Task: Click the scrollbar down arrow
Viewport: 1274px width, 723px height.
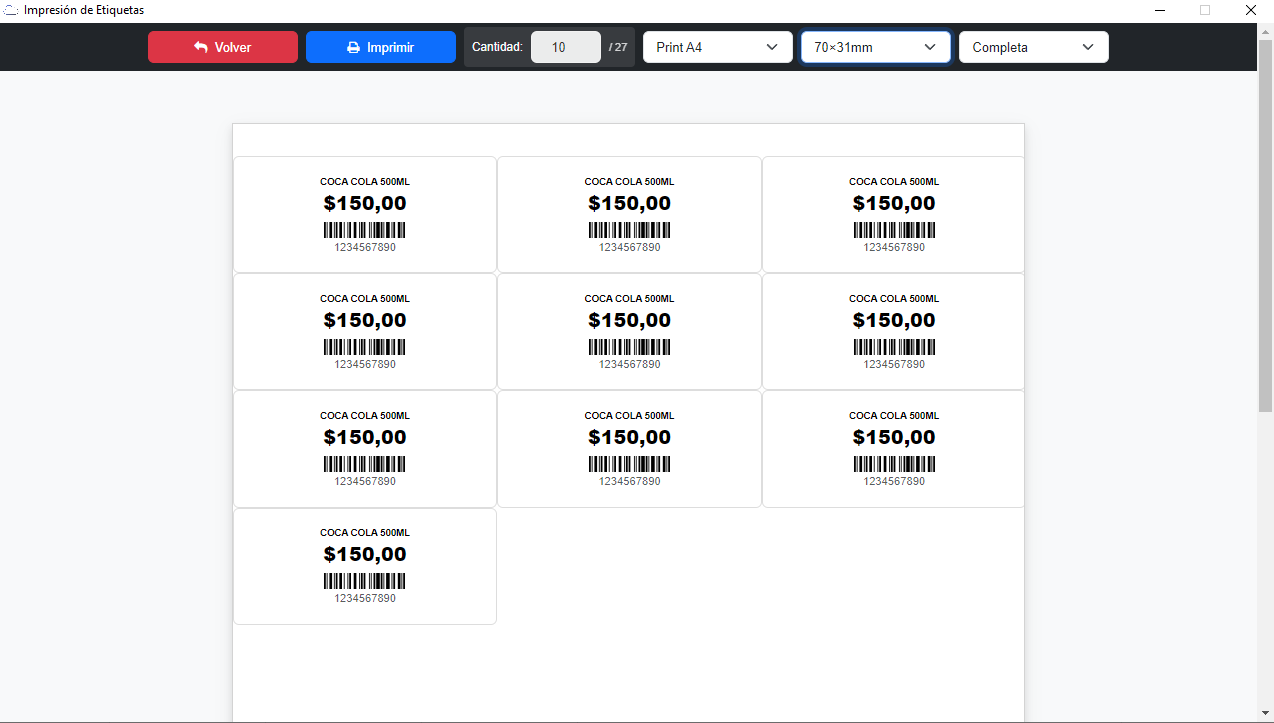Action: pos(1265,714)
